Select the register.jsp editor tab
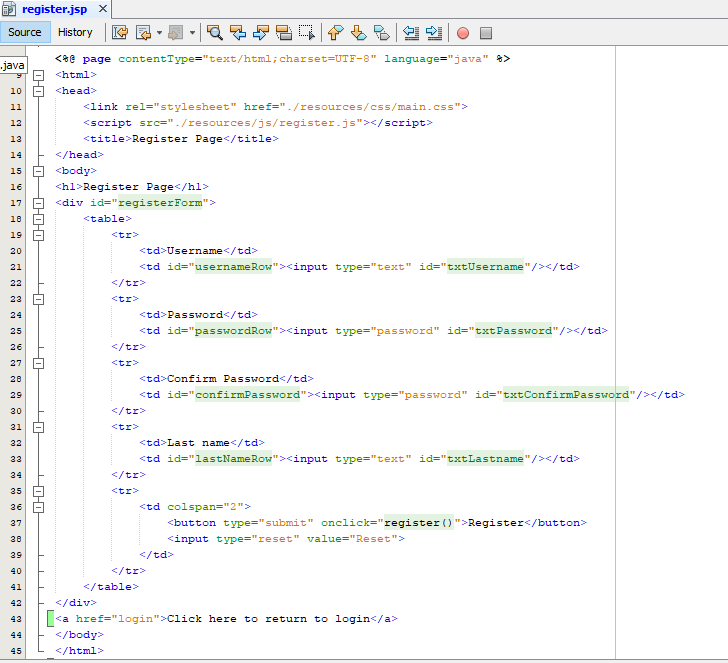This screenshot has height=663, width=728. tap(54, 9)
